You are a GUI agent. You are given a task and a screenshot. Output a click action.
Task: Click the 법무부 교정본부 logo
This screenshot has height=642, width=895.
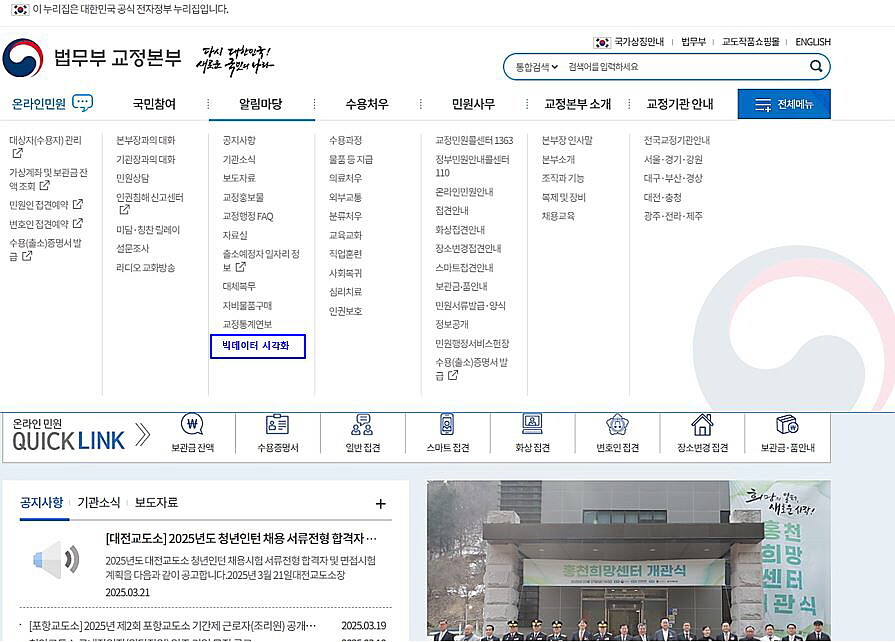pyautogui.click(x=92, y=58)
